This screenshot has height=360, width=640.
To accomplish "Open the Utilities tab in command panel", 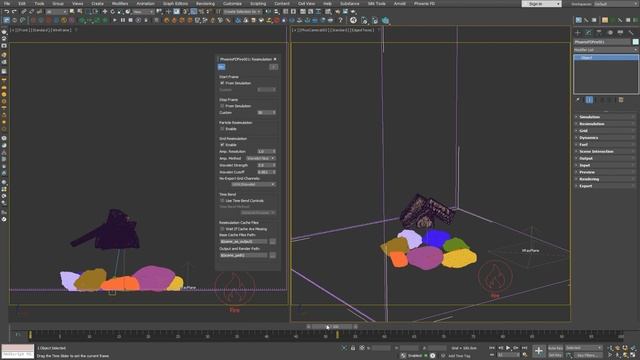I will 631,32.
